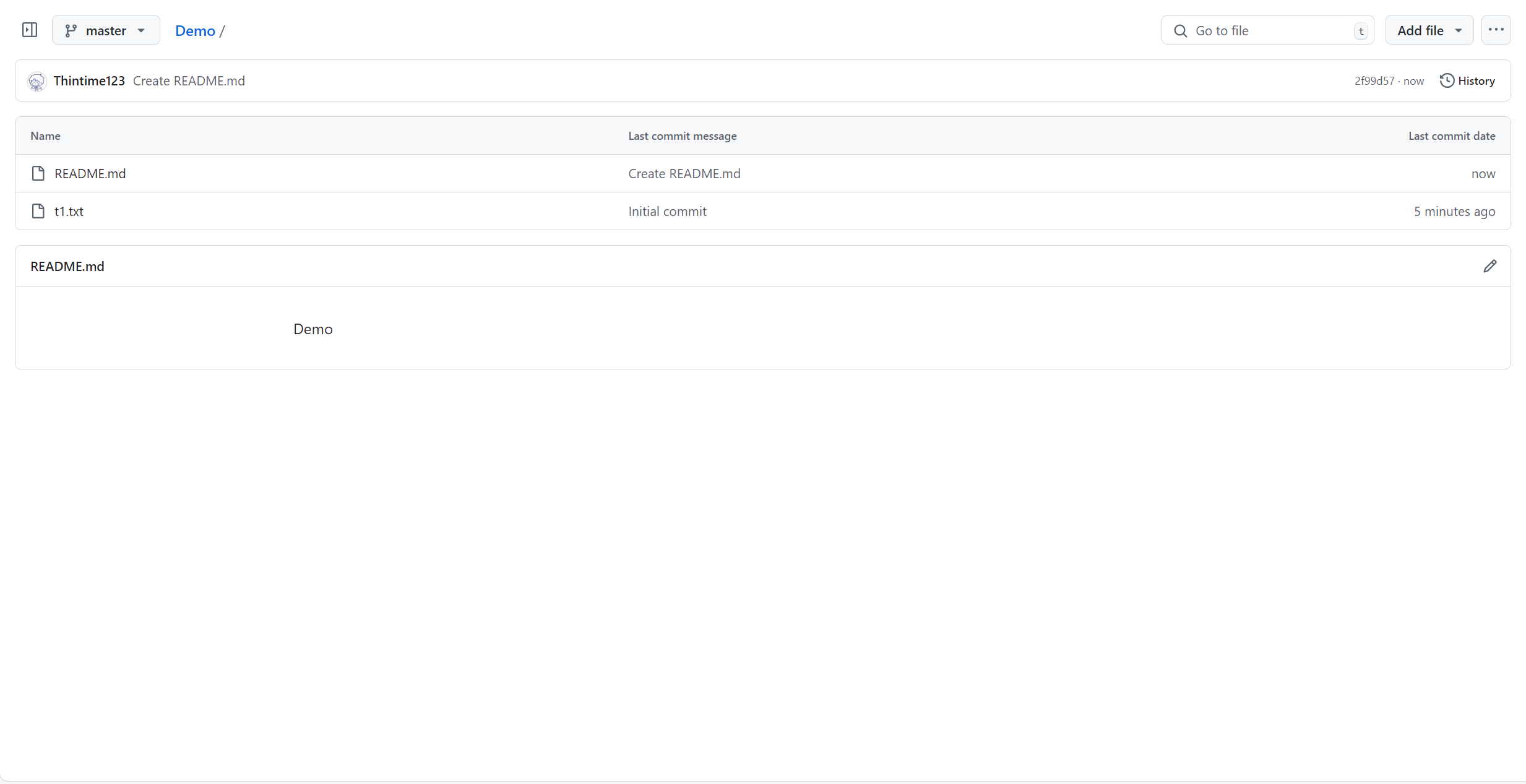
Task: Open commit hash 2f99d57
Action: pyautogui.click(x=1374, y=81)
